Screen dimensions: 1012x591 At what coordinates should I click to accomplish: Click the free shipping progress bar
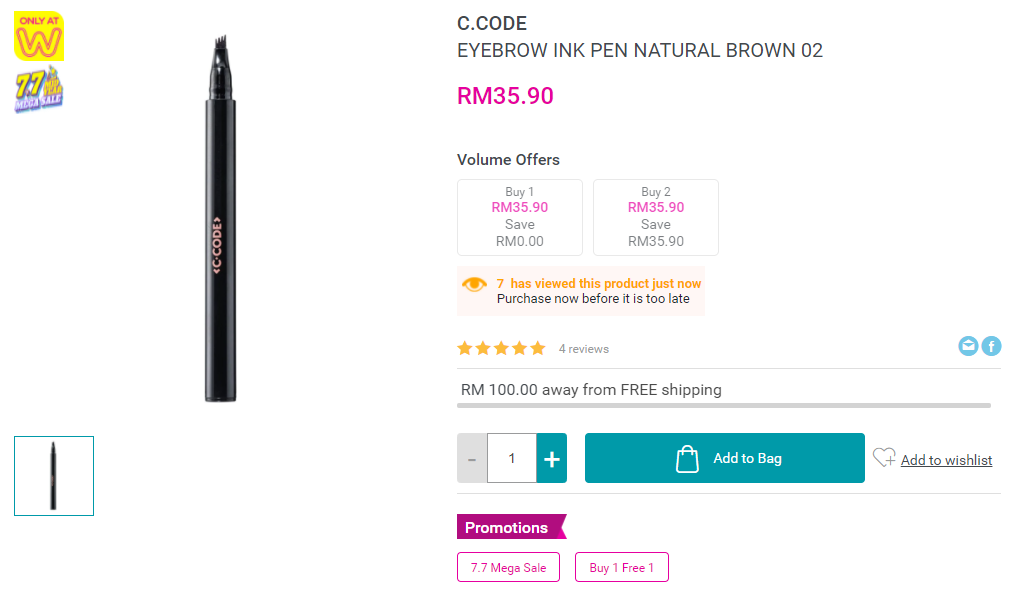(x=724, y=405)
